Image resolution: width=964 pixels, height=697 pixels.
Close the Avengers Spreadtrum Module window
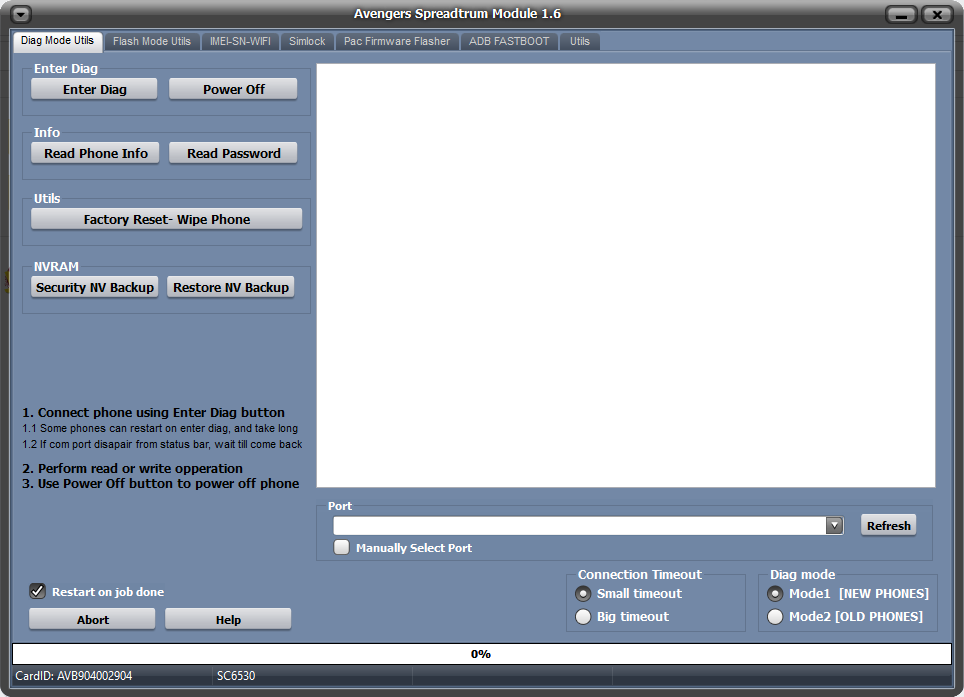pyautogui.click(x=938, y=14)
